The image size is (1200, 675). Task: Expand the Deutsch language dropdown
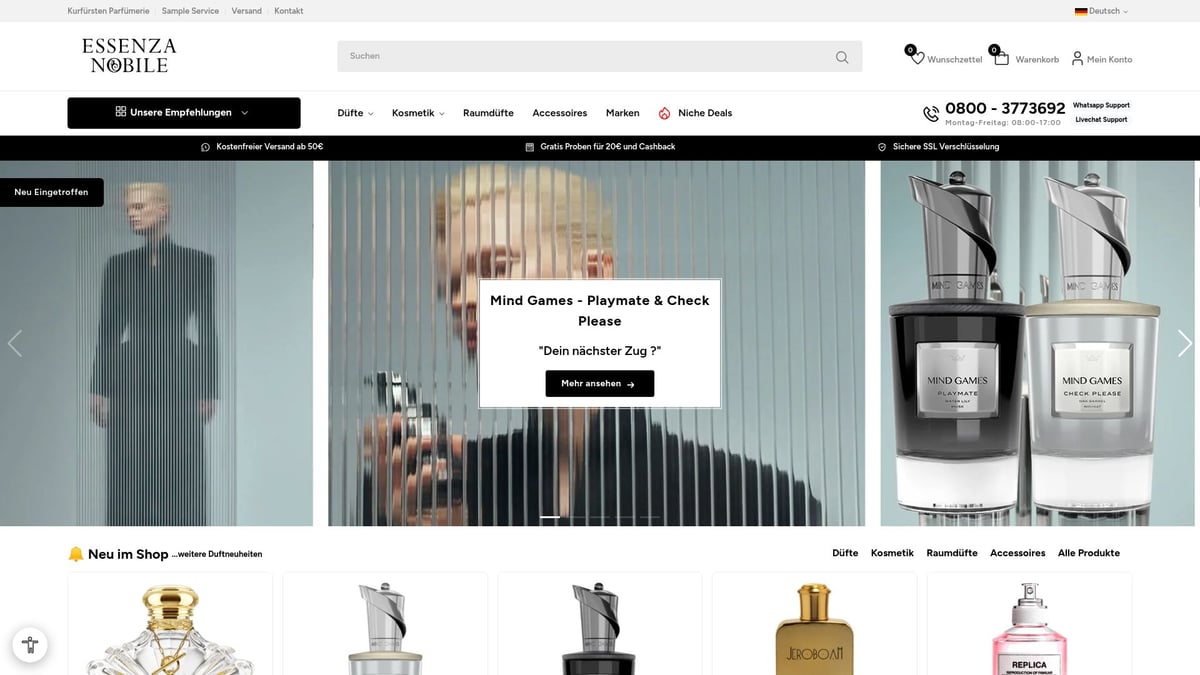coord(1102,11)
